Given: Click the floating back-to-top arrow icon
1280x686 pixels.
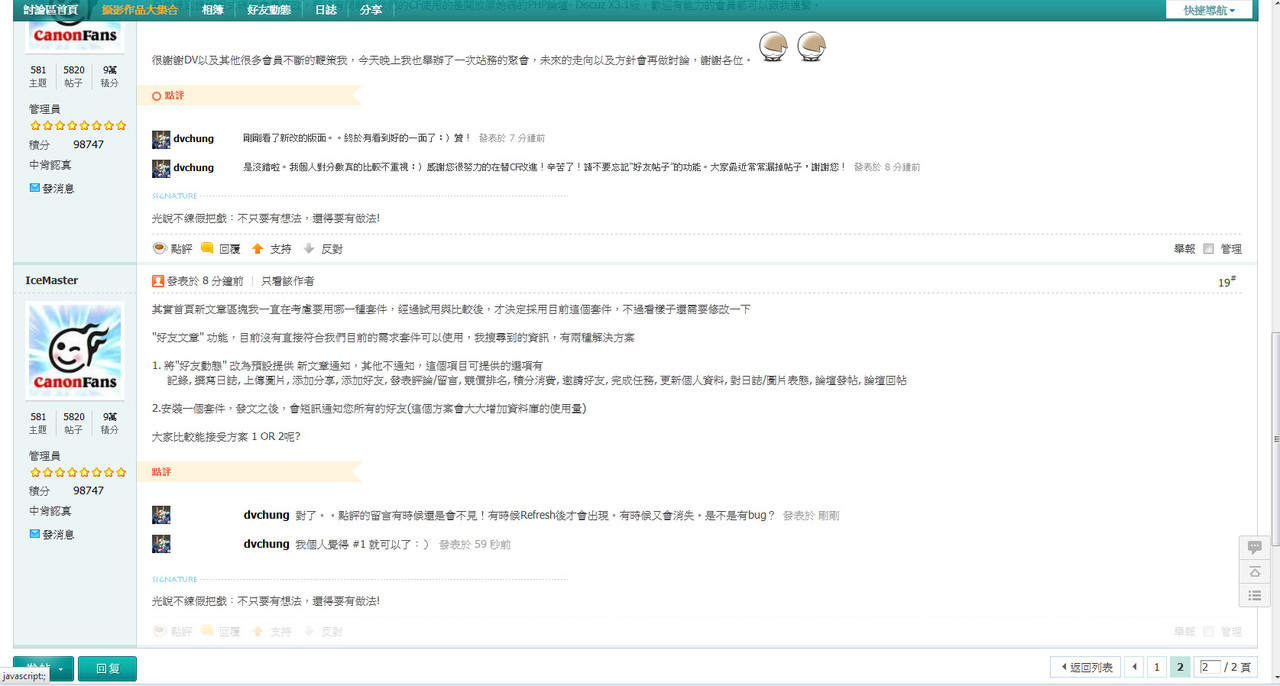Looking at the screenshot, I should click(x=1254, y=571).
